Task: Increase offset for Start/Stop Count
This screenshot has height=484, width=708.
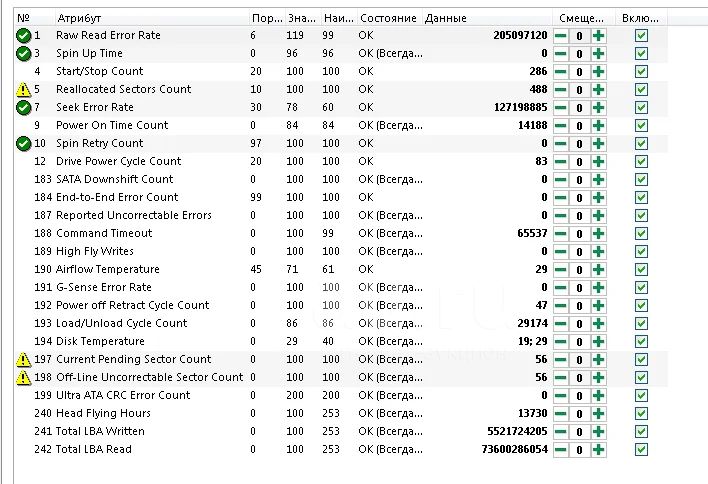Action: tap(598, 72)
